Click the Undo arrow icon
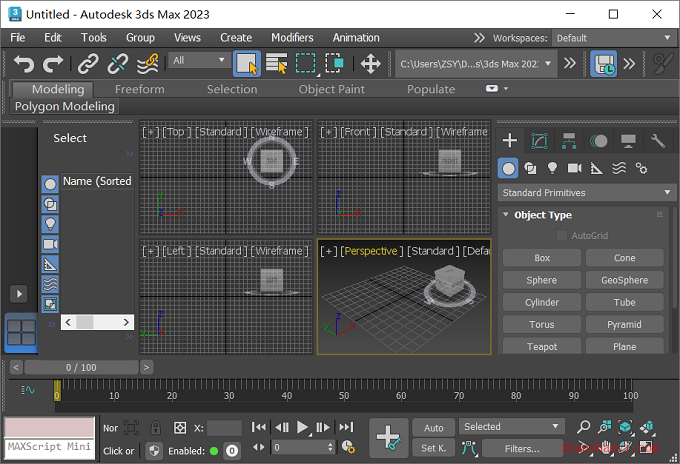Viewport: 680px width, 464px height. tap(23, 64)
